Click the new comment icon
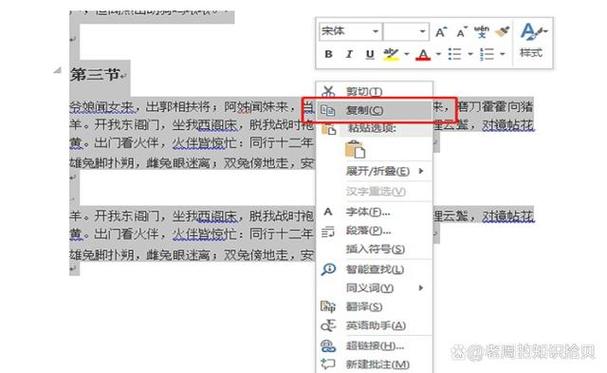 pos(328,364)
